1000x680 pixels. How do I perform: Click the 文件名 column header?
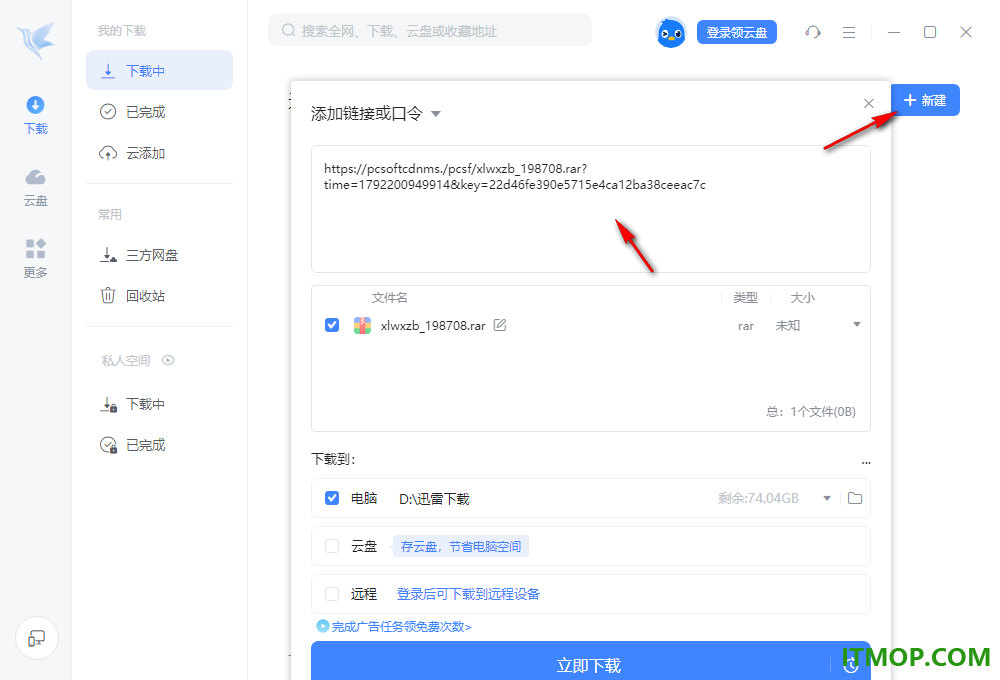(x=389, y=298)
